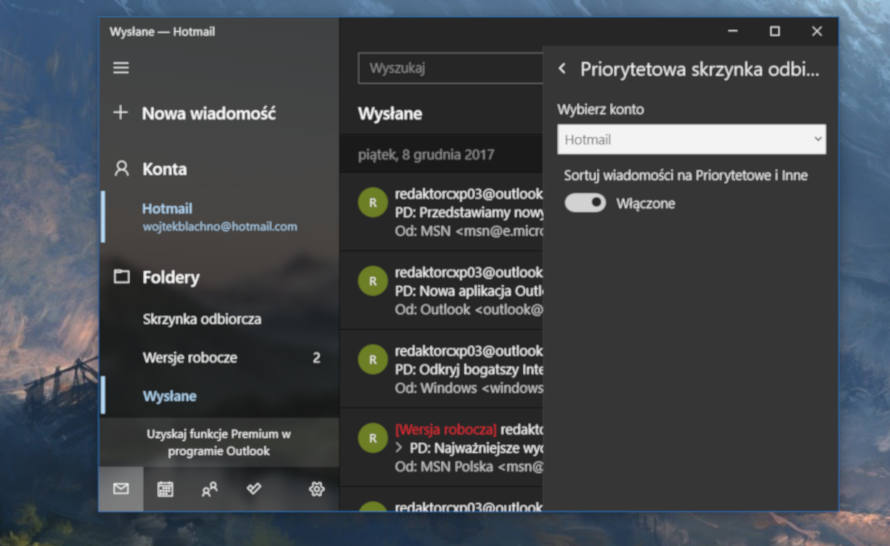The height and width of the screenshot is (546, 890).
Task: Open the hamburger navigation menu
Action: [x=121, y=68]
